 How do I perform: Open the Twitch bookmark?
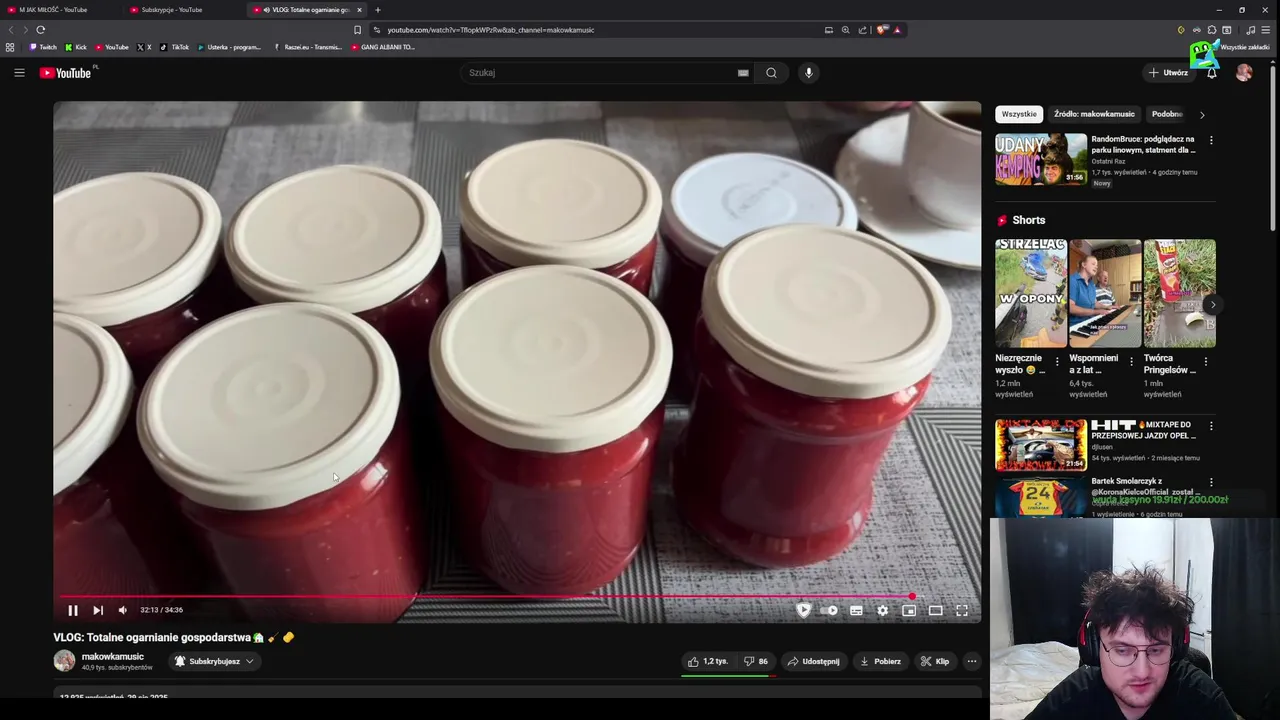[43, 47]
